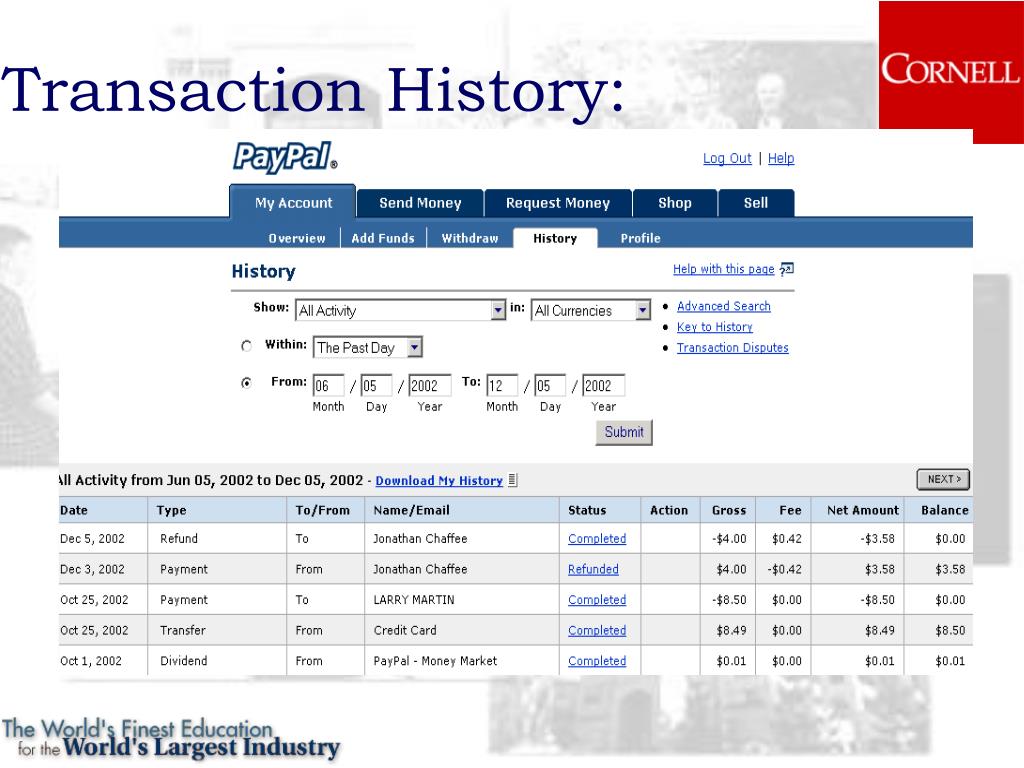Select the History sub-tab

[555, 238]
